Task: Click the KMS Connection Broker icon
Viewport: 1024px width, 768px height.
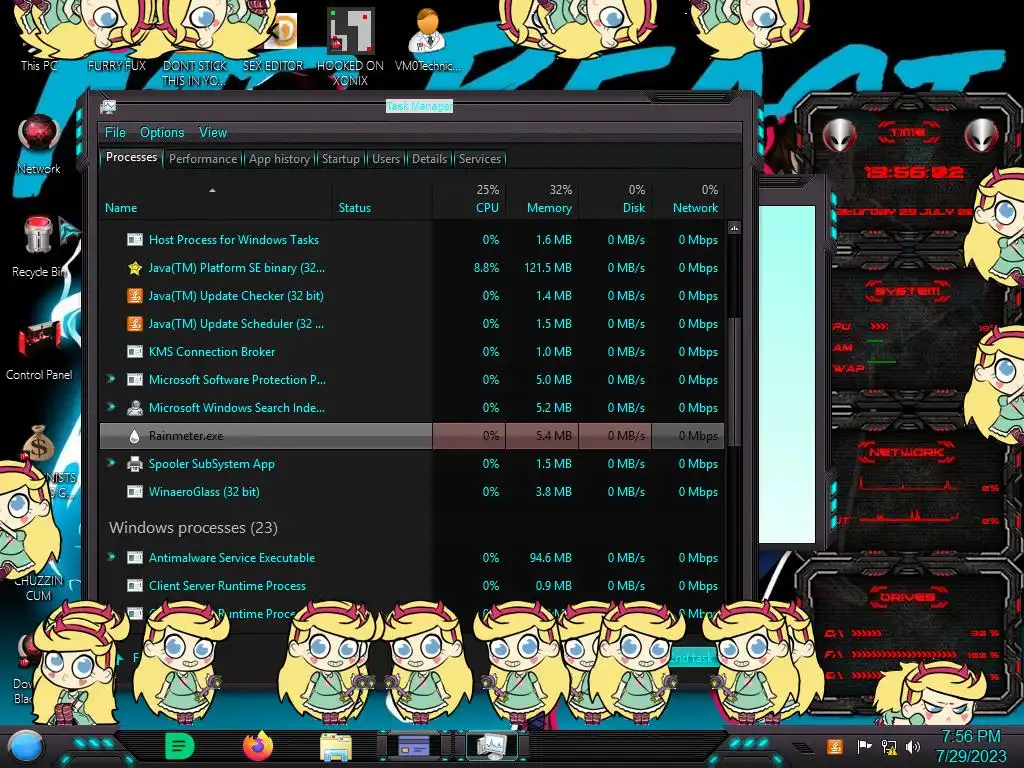Action: 135,352
